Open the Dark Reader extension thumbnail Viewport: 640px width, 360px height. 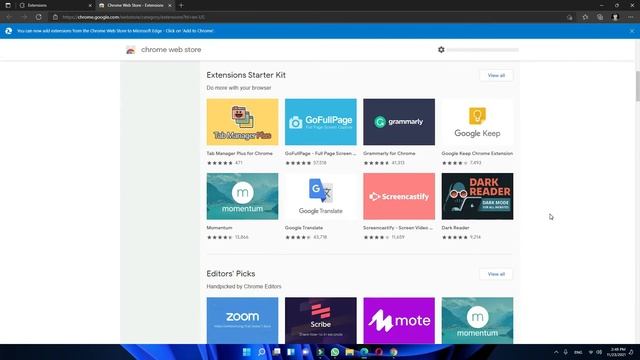coord(478,196)
